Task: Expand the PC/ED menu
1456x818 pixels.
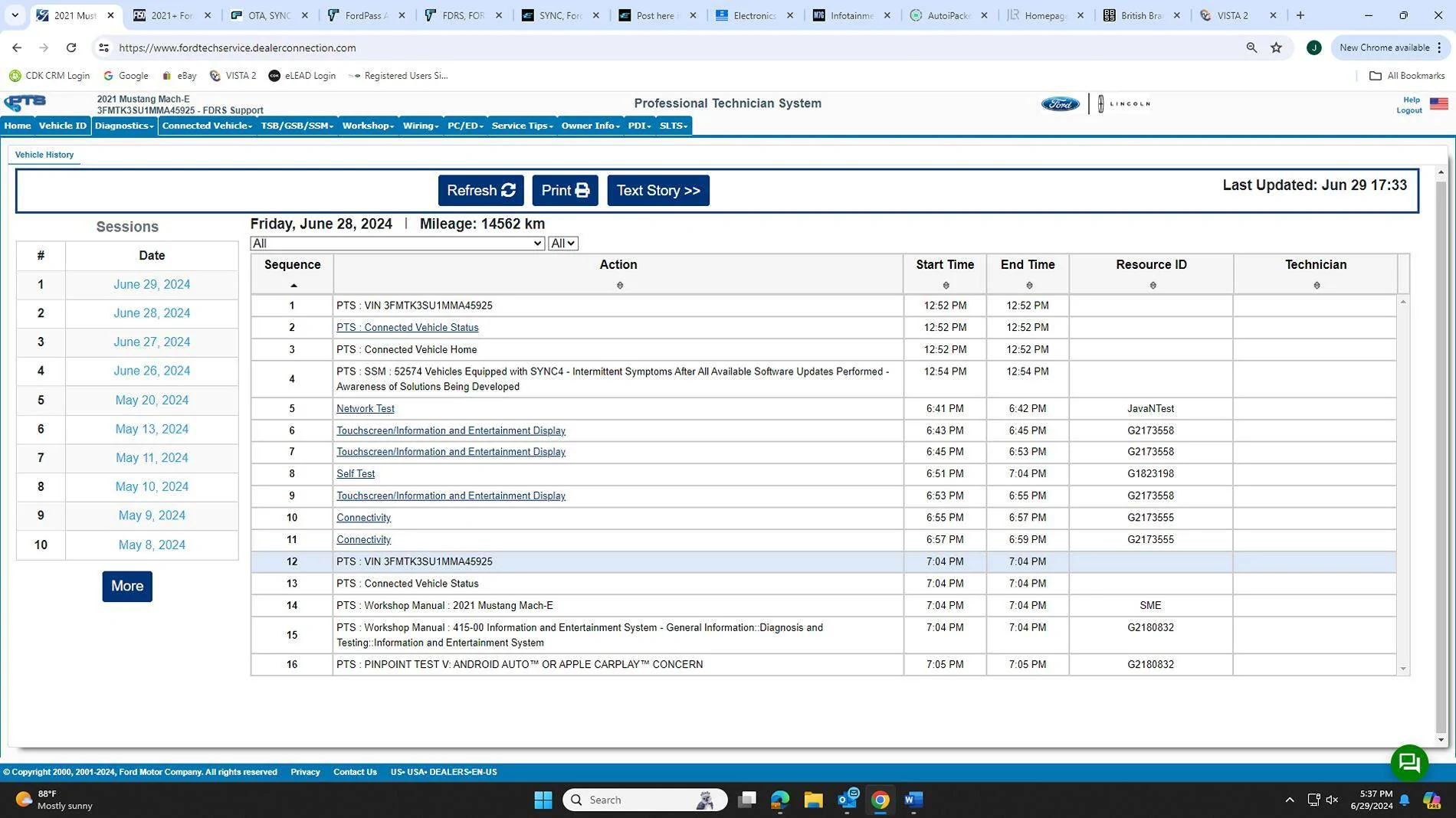Action: click(465, 126)
